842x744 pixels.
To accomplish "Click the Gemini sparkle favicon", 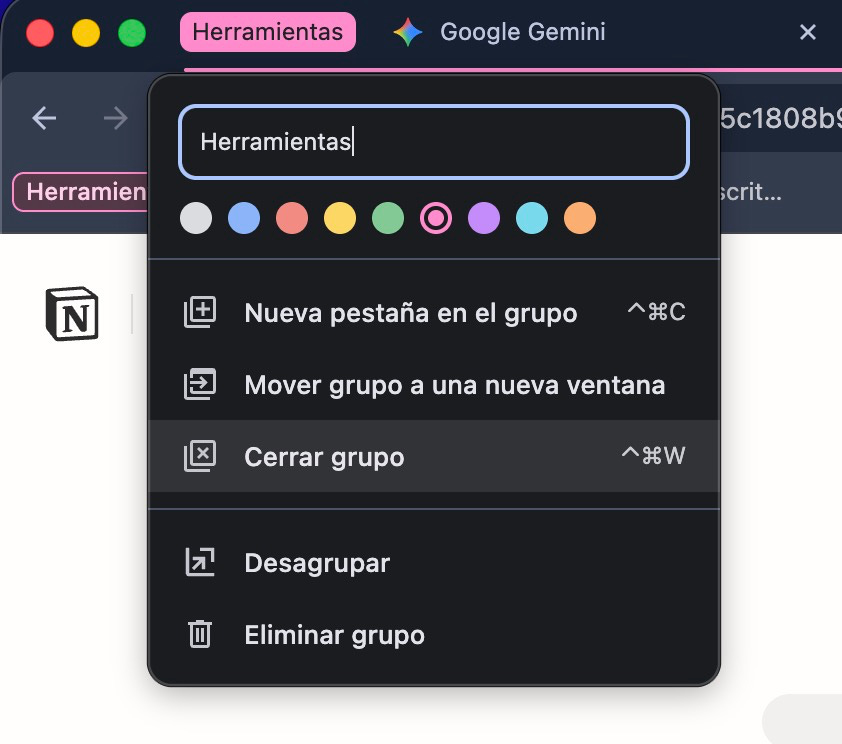I will [408, 32].
